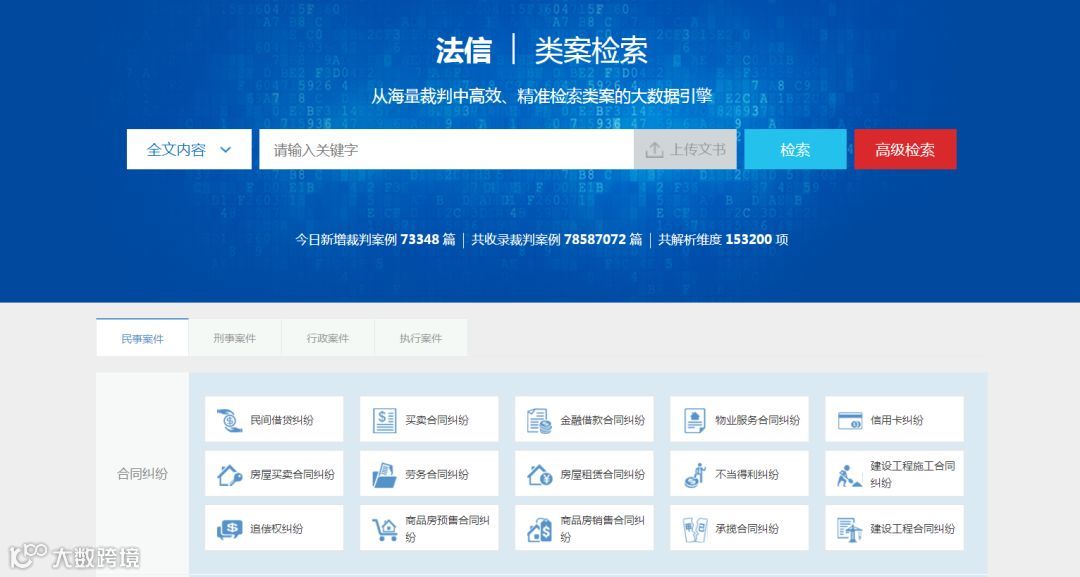This screenshot has height=577, width=1080.
Task: Click the 追偿权纠纷 money icon
Action: [229, 529]
